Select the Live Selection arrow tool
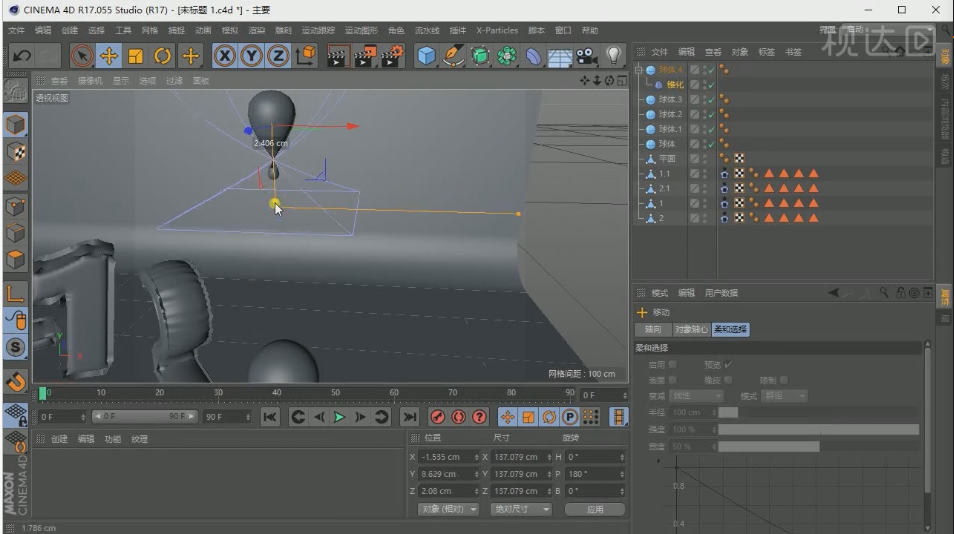The height and width of the screenshot is (534, 954). (82, 56)
